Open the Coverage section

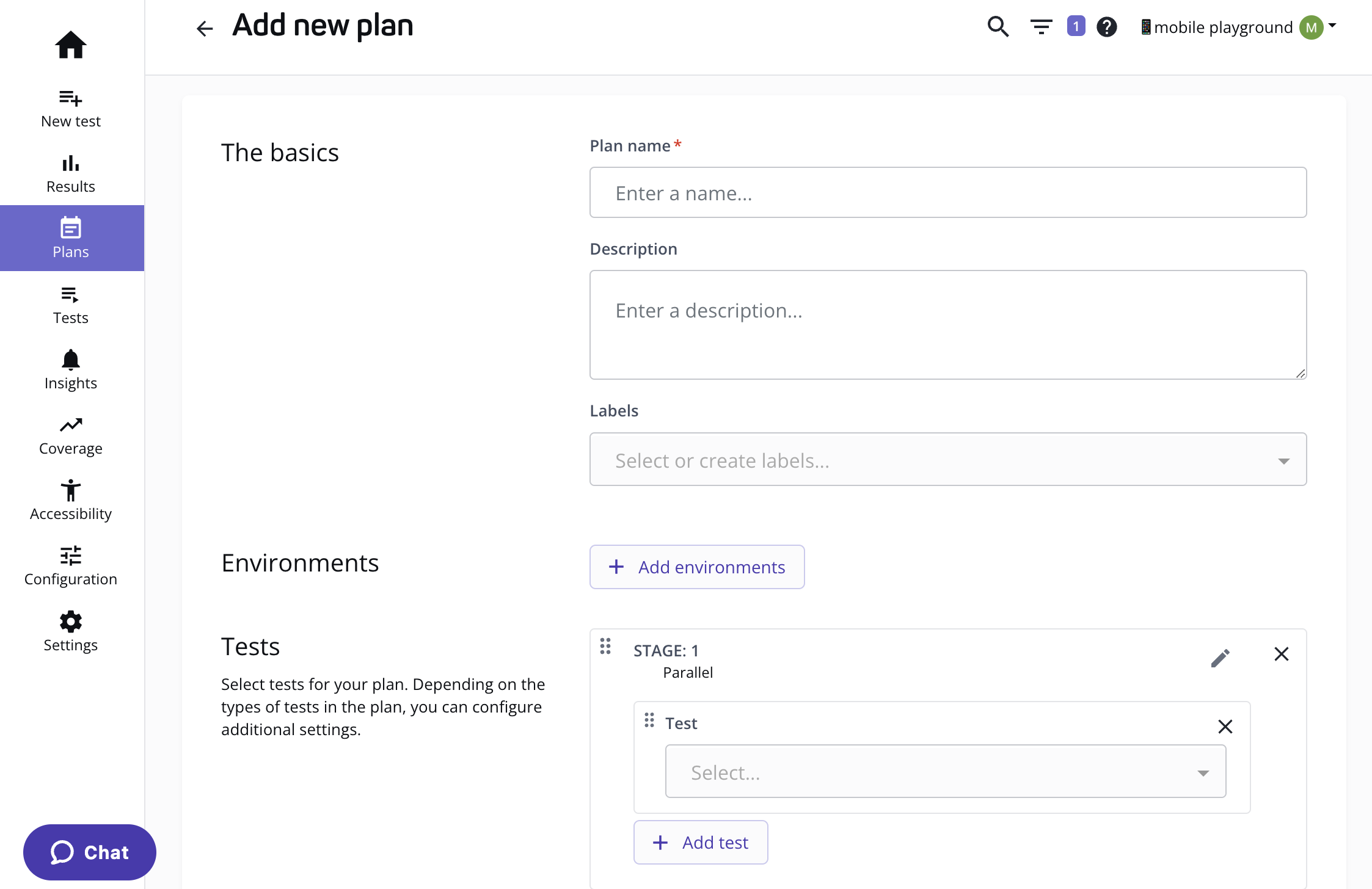point(71,436)
